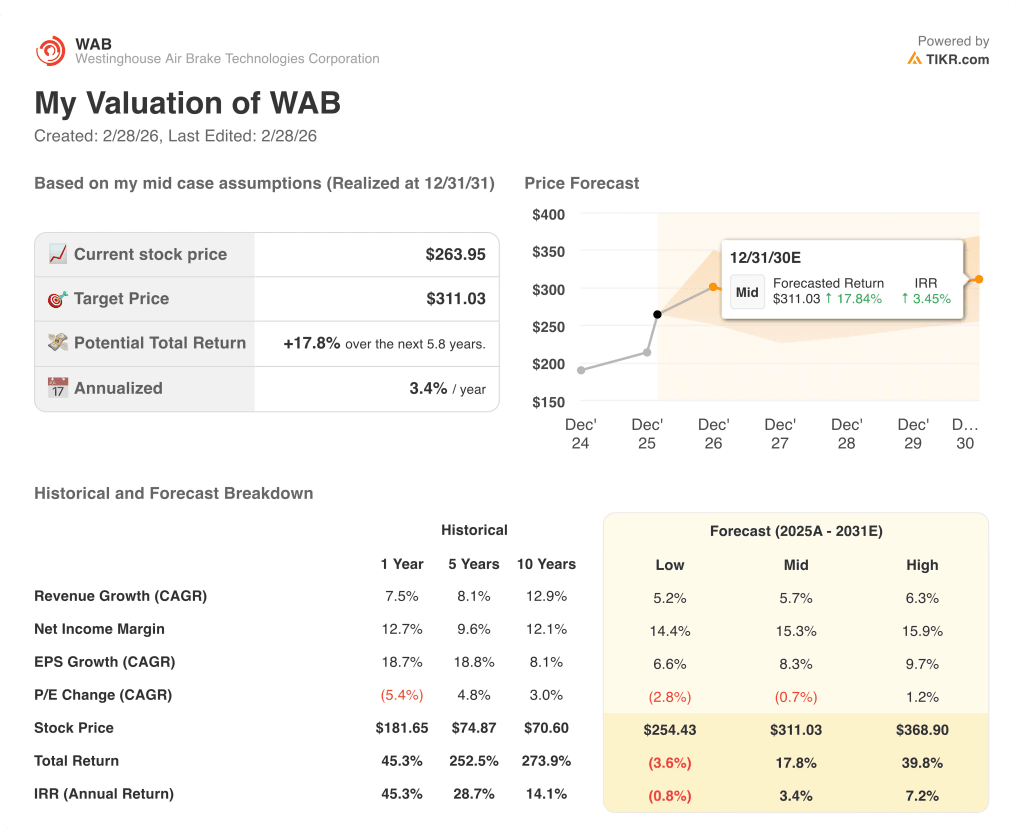Click the Westinghouse Air Brake Technologies Corporation name

tap(227, 59)
